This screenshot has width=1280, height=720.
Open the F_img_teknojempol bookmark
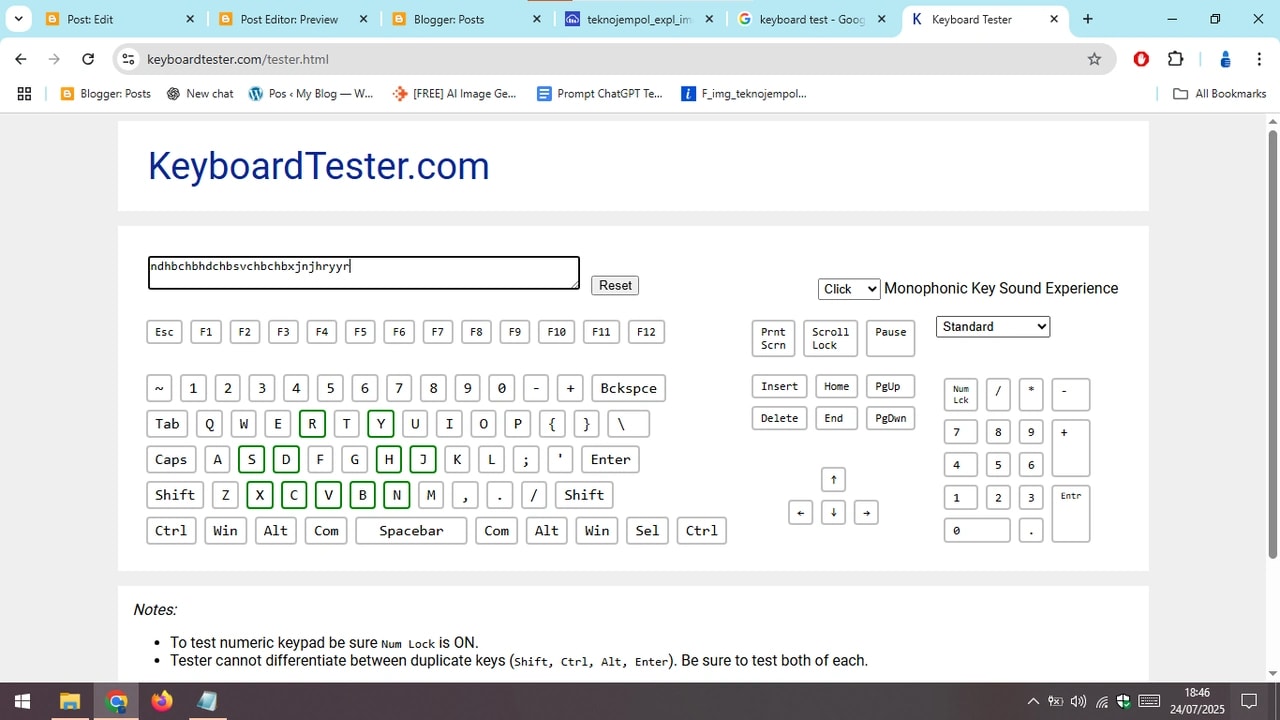click(743, 93)
